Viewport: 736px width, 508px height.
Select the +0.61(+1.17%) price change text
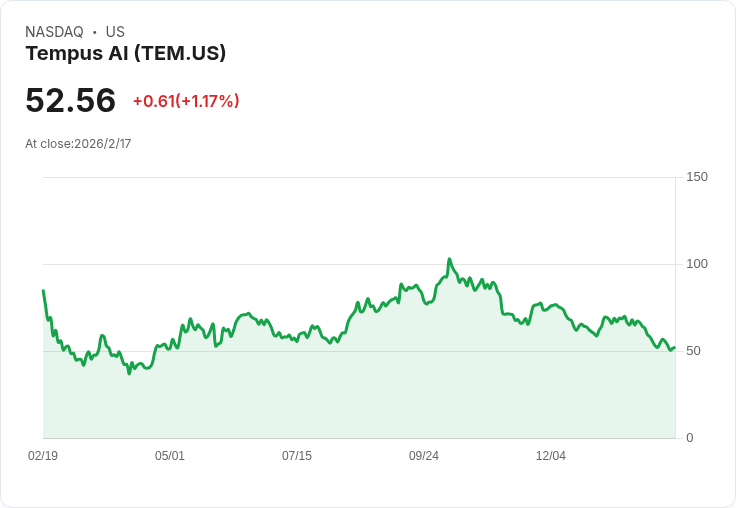[186, 101]
